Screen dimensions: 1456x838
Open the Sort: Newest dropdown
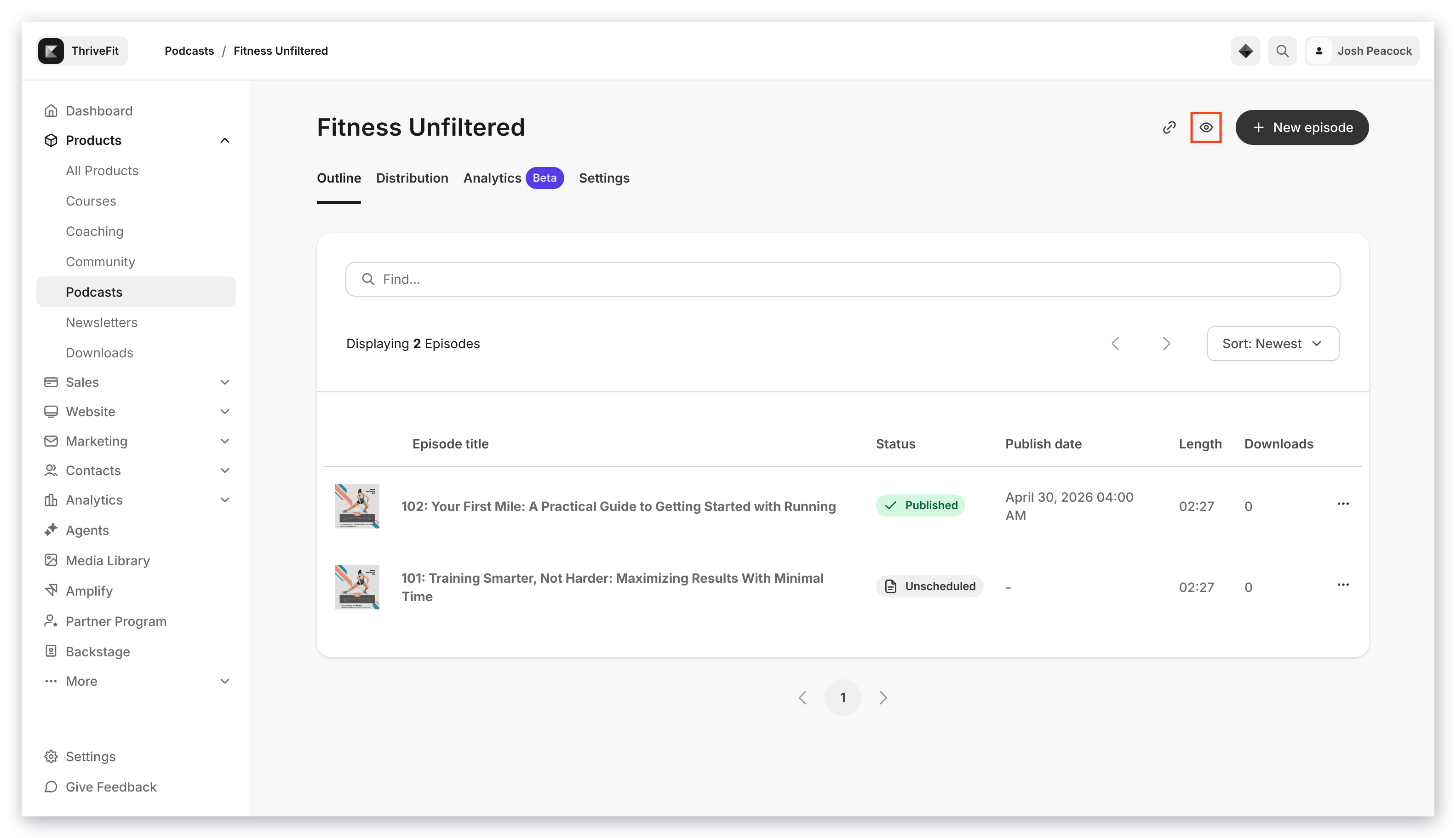coord(1272,344)
